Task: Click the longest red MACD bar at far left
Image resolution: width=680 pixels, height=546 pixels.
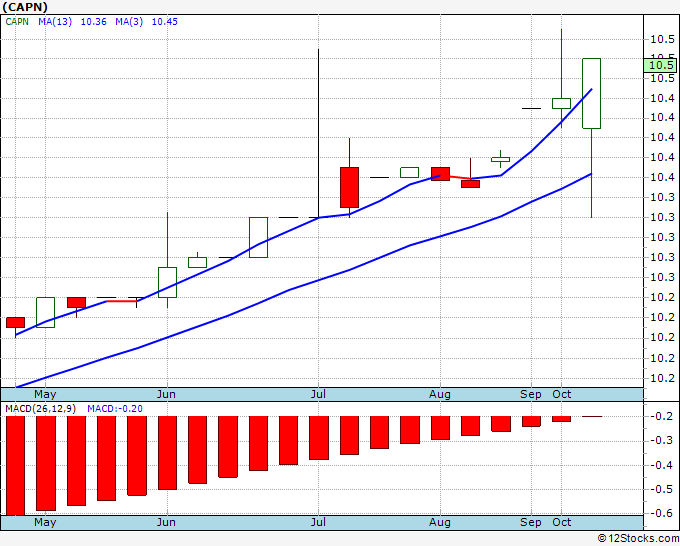Action: (16, 466)
